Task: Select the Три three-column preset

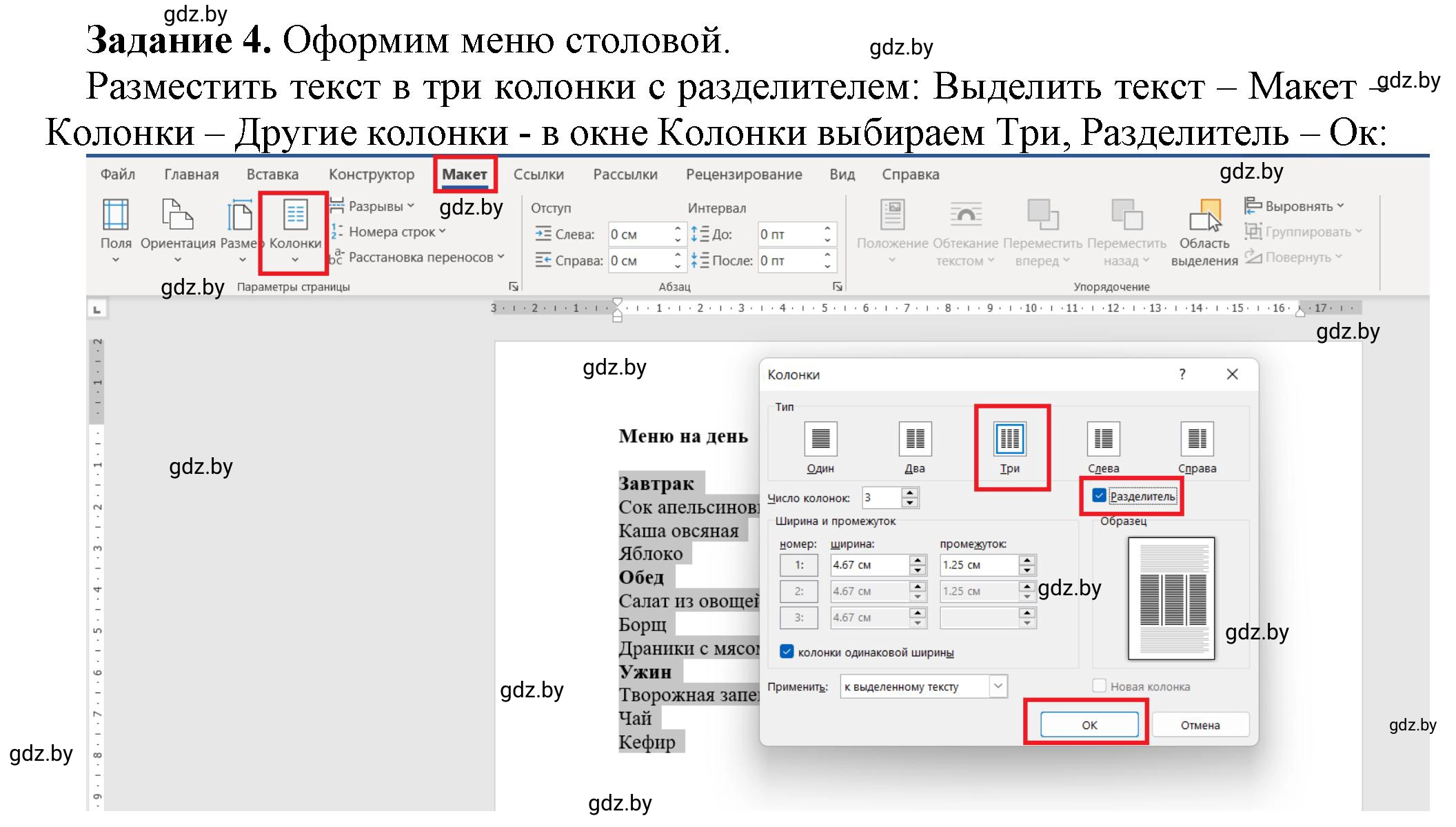Action: [x=1010, y=448]
